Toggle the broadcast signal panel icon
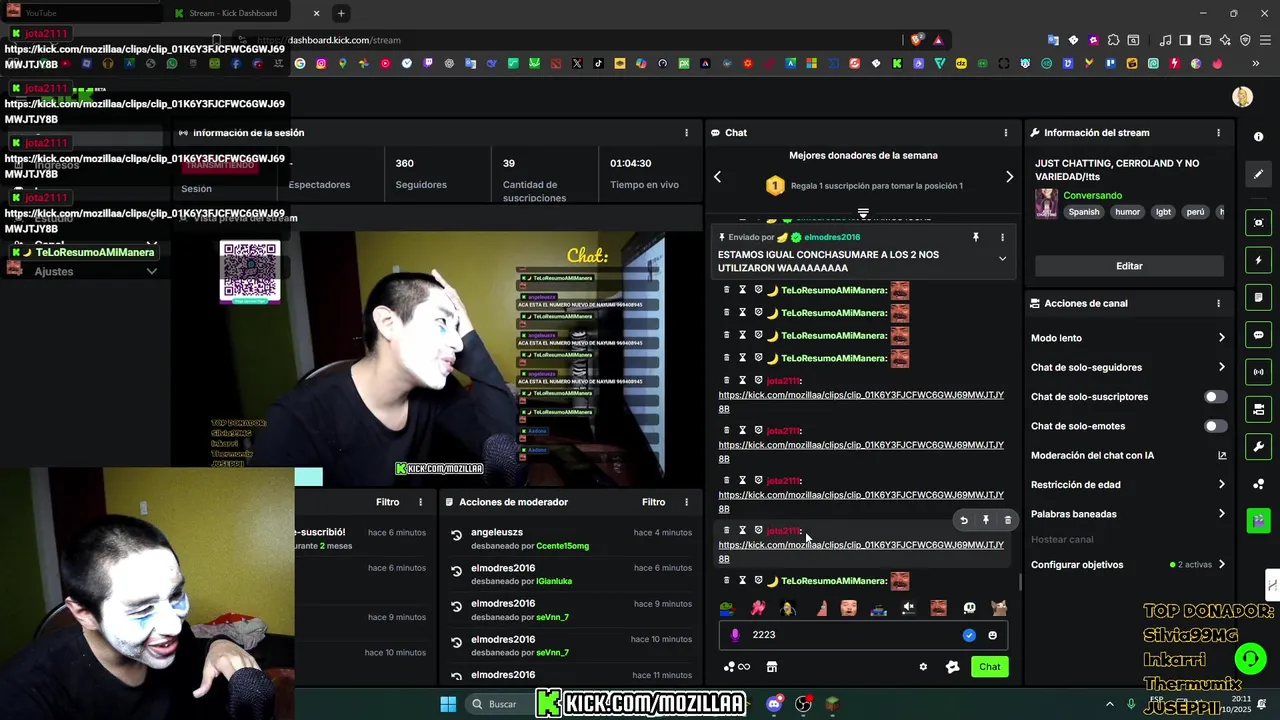The height and width of the screenshot is (720, 1280). pyautogui.click(x=1258, y=372)
